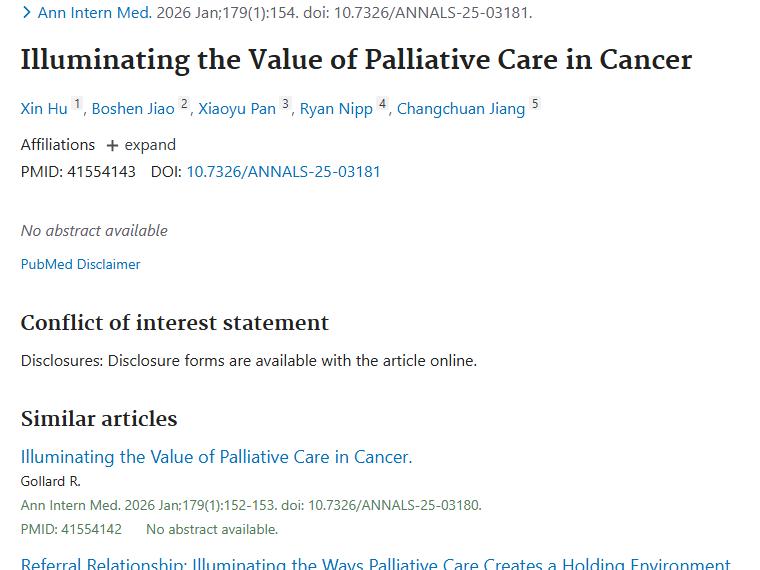Click the main article title heading
This screenshot has height=570, width=760.
356,60
